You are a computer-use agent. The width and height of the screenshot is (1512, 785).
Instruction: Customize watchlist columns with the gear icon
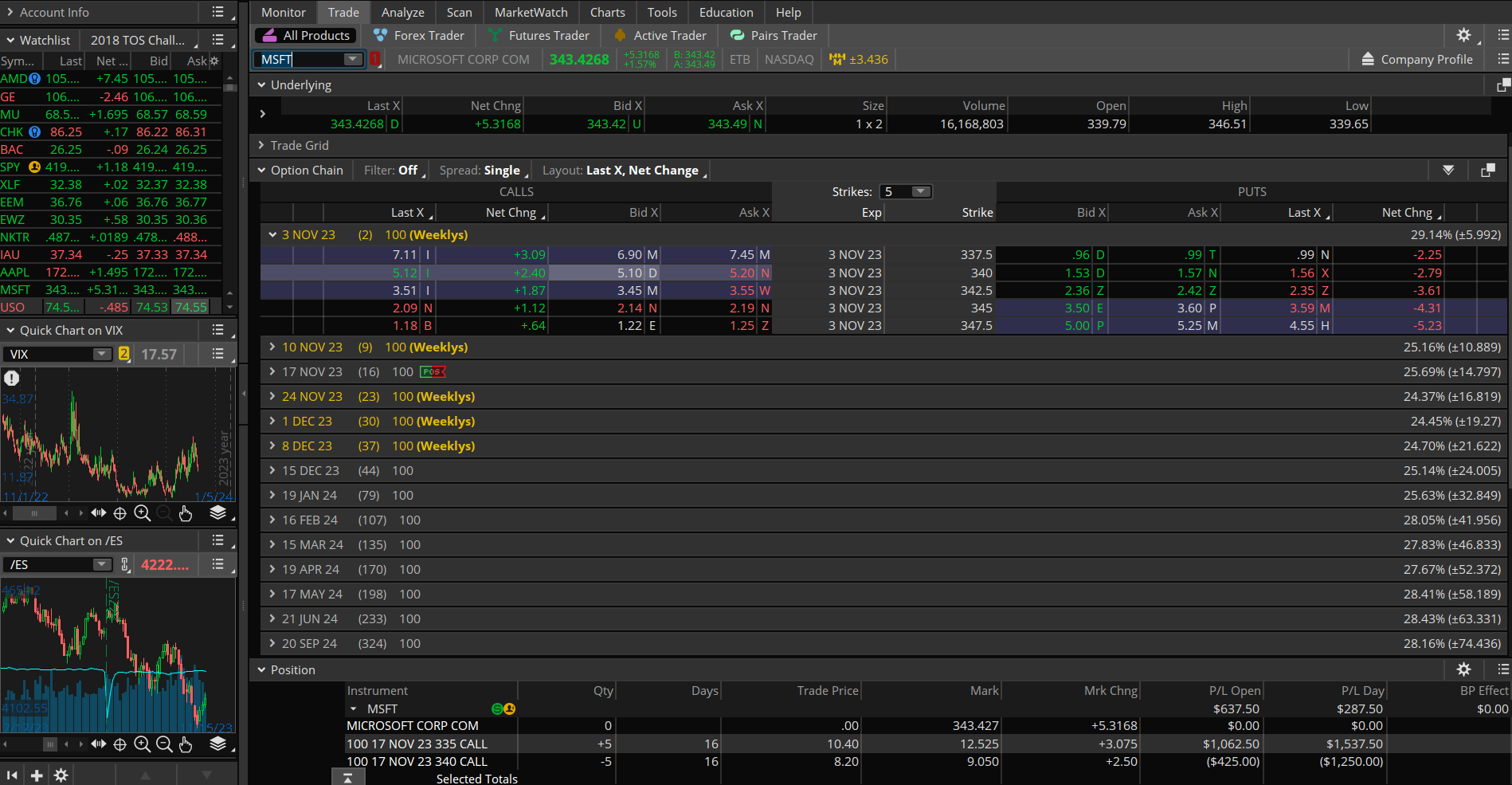[x=214, y=61]
